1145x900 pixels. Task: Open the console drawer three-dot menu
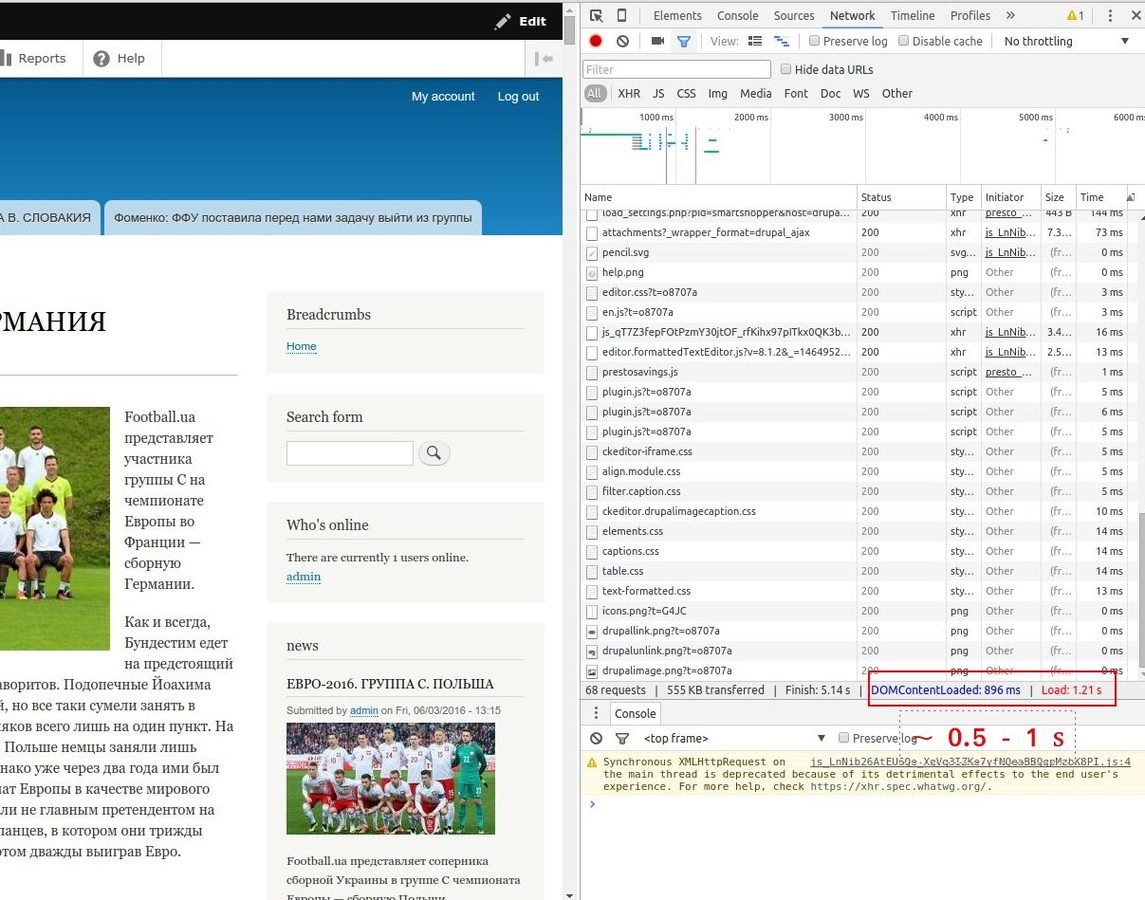click(x=596, y=713)
